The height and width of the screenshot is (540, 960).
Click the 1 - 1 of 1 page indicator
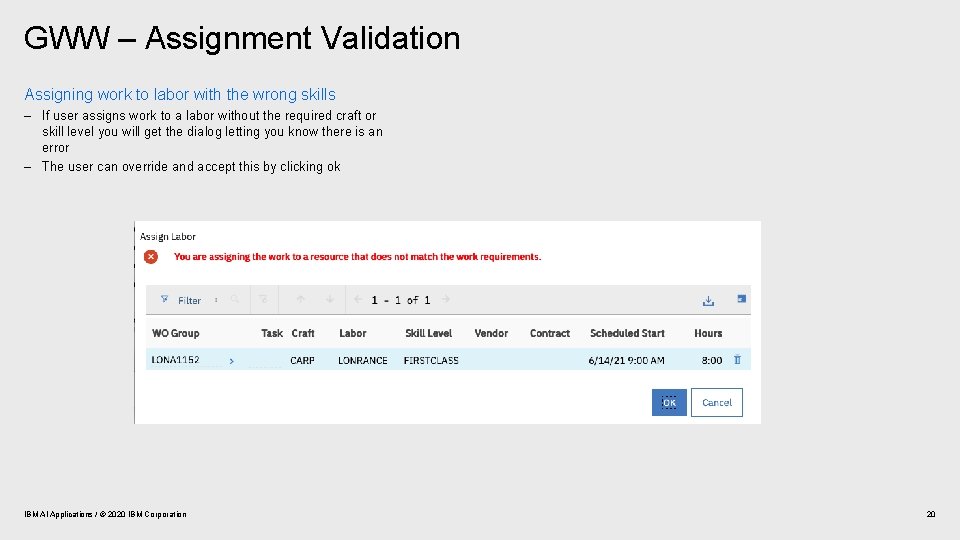[401, 300]
